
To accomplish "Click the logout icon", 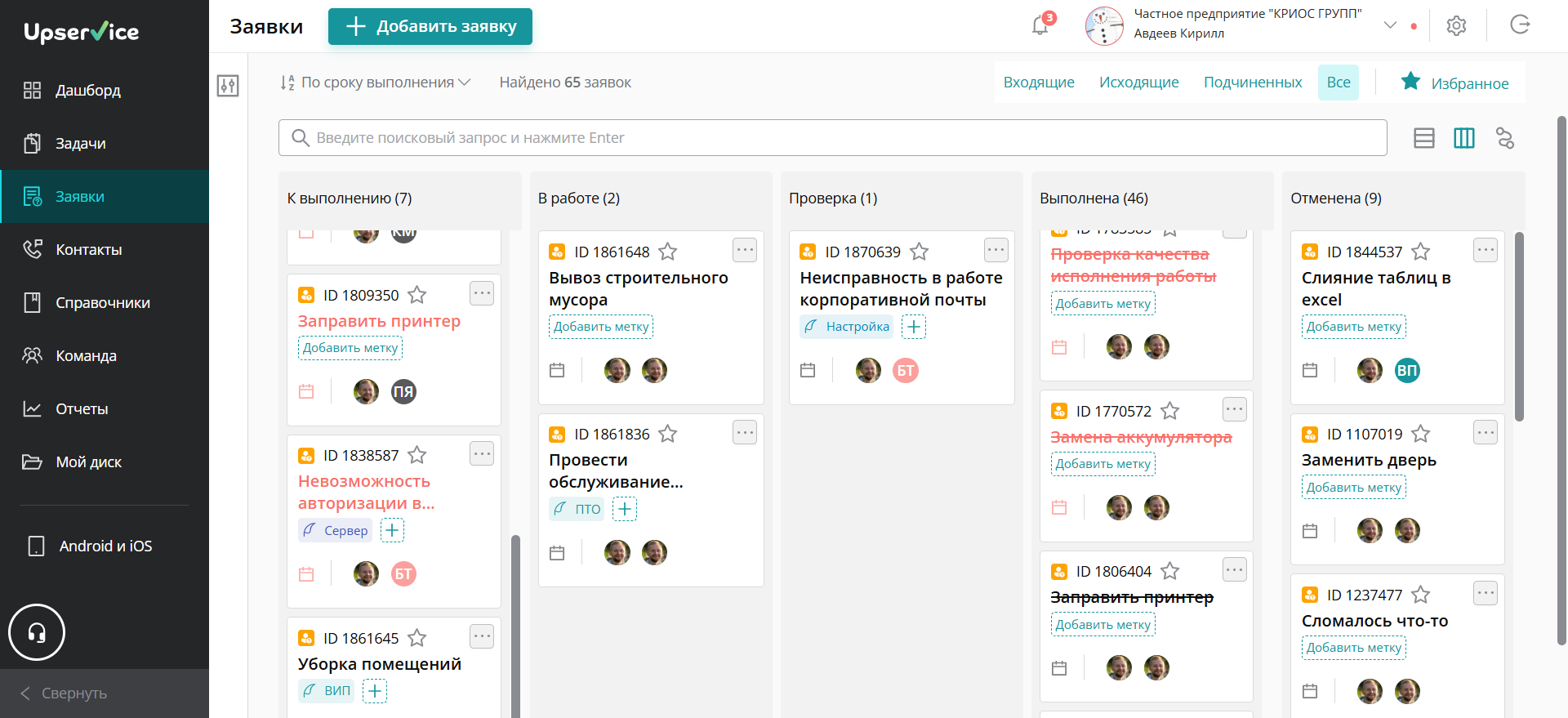I will tap(1520, 25).
